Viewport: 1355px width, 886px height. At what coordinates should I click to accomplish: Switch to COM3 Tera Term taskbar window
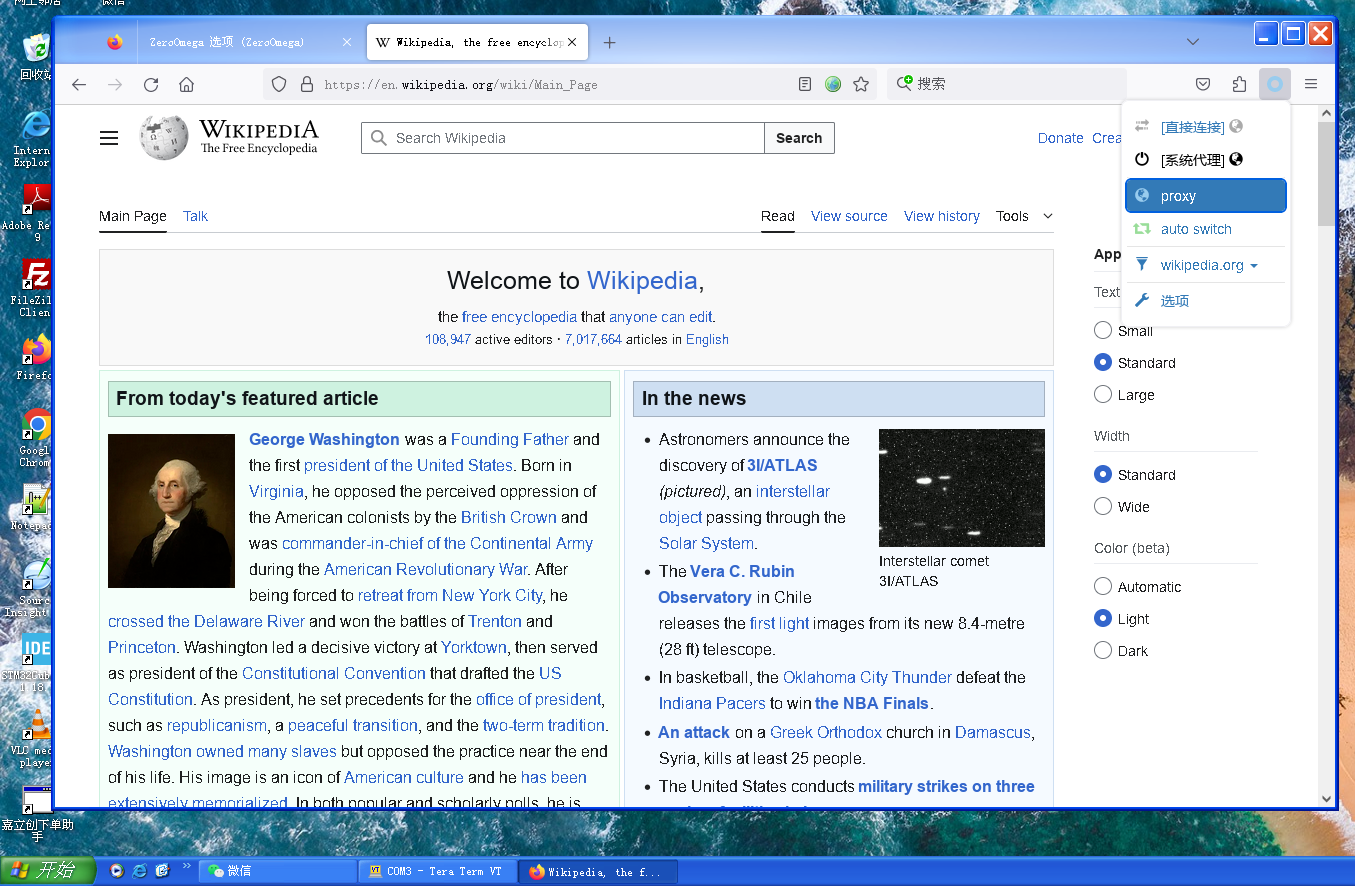pos(436,871)
